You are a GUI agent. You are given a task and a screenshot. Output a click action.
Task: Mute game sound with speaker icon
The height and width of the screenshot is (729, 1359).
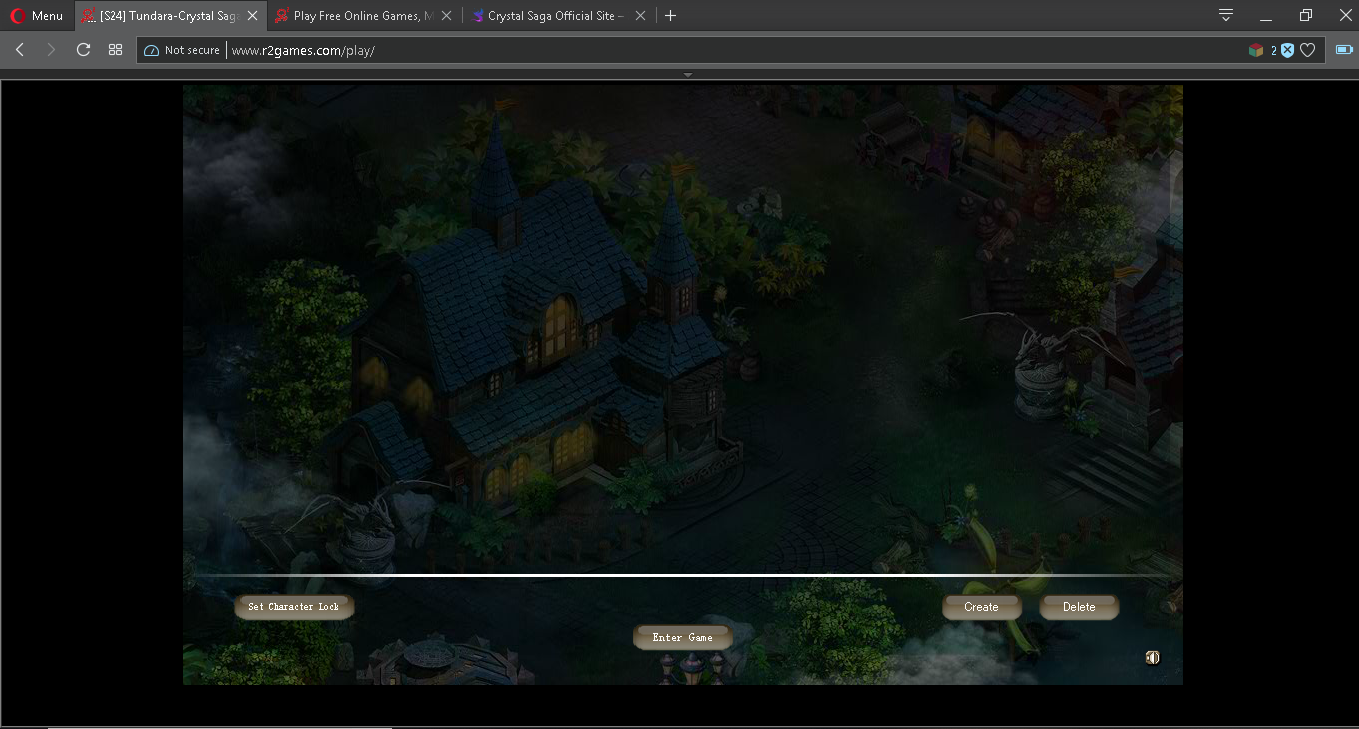point(1152,657)
